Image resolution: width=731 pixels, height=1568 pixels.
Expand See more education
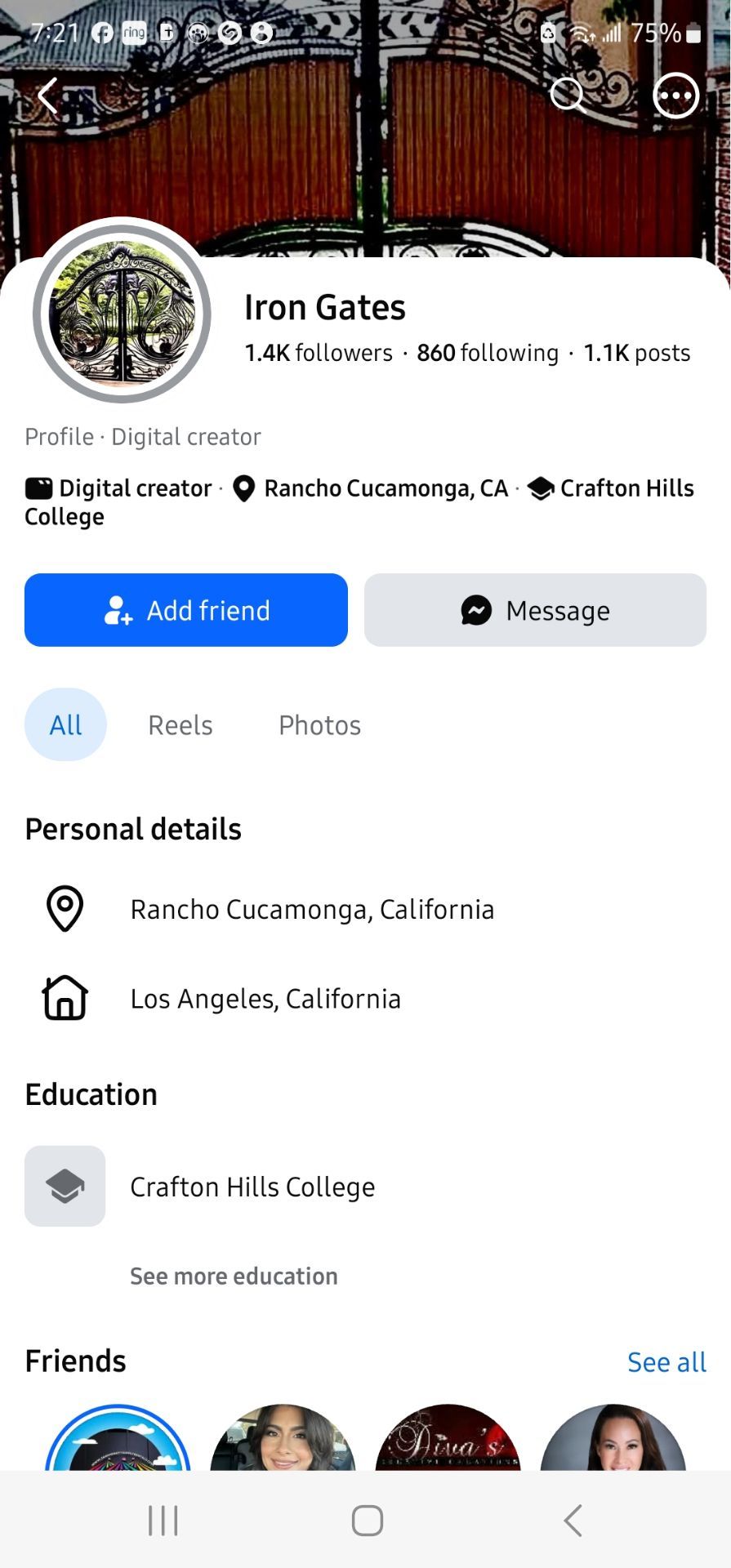click(234, 1276)
